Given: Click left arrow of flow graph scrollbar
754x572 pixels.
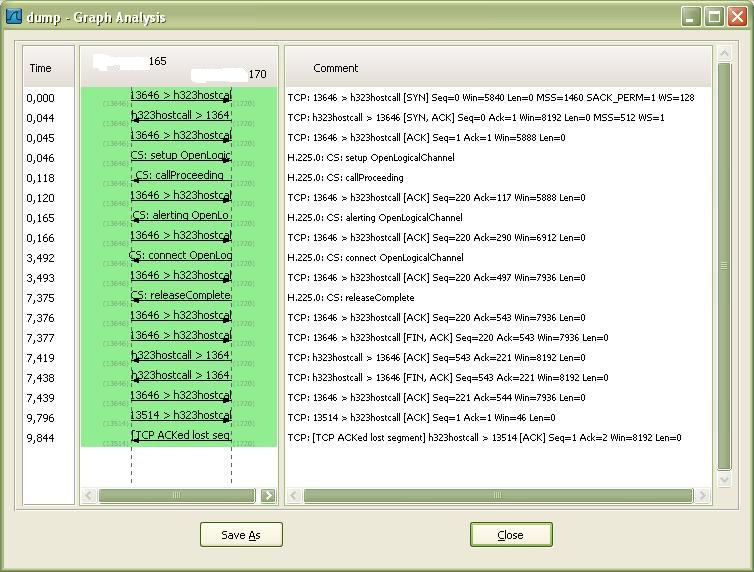Looking at the screenshot, I should (88, 496).
